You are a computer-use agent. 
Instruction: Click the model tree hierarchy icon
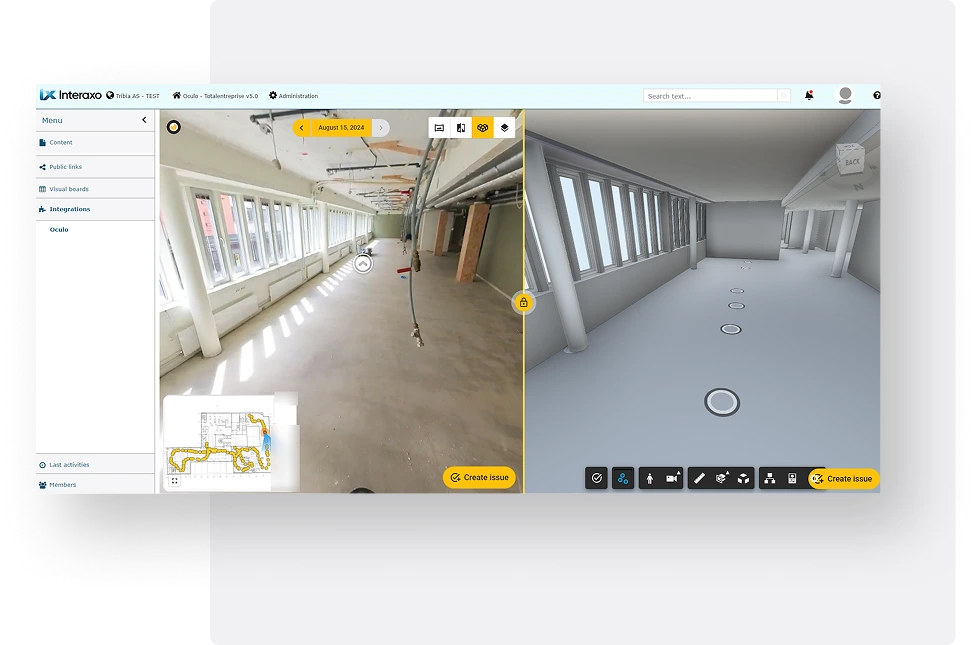point(769,479)
